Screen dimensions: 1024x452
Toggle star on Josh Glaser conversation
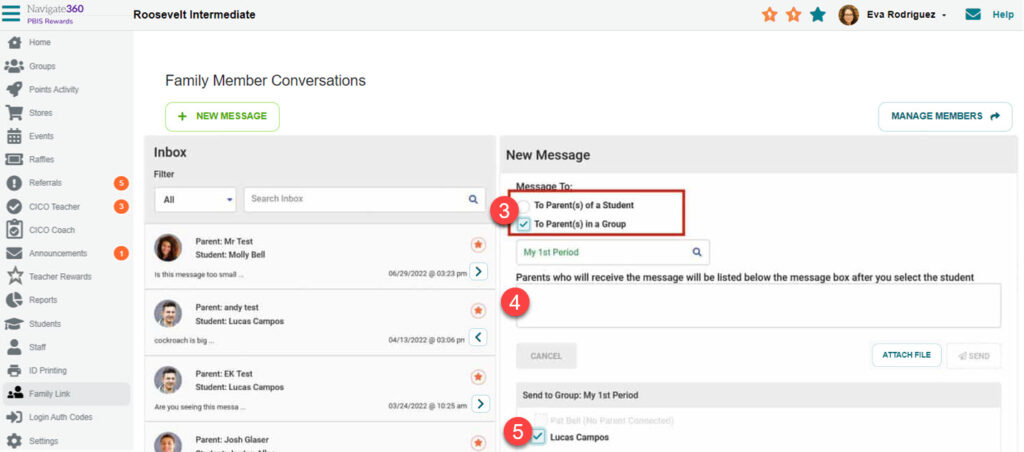point(478,443)
